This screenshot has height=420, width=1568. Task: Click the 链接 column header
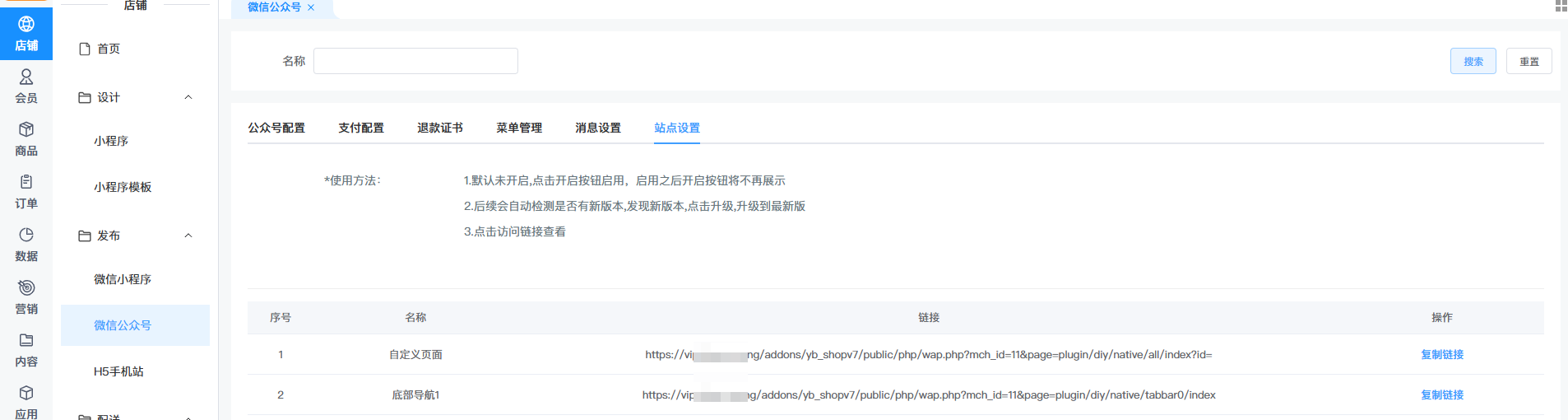(x=929, y=317)
